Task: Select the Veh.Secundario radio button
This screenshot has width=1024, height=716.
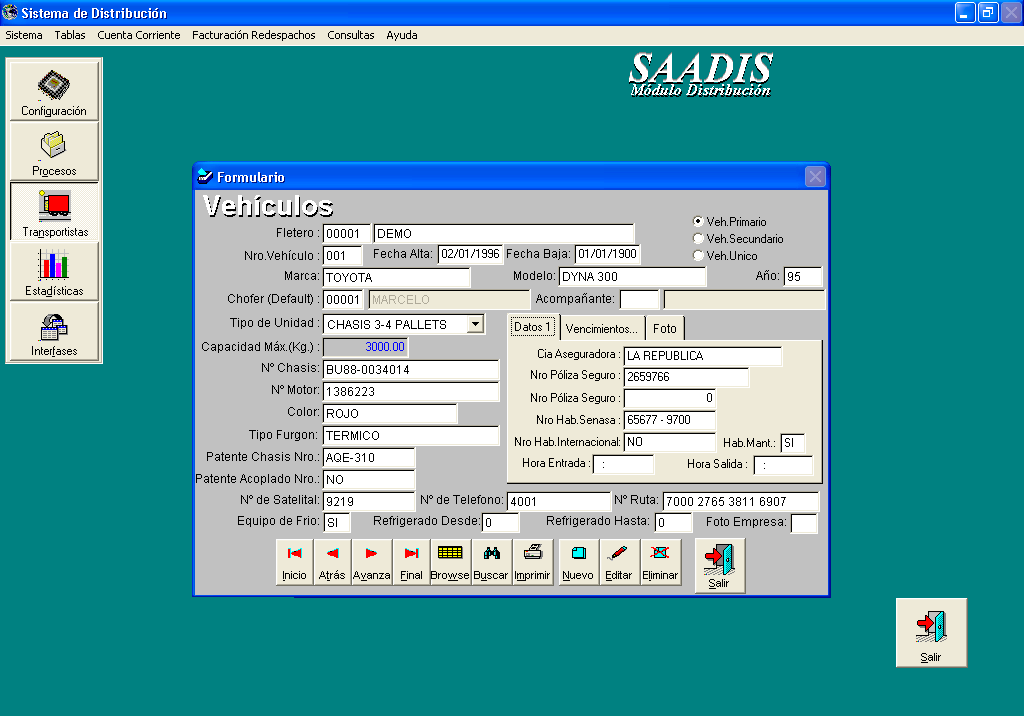Action: click(x=698, y=238)
